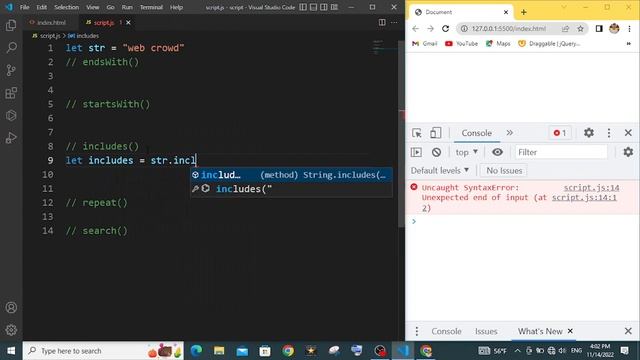Open the File menu

(24, 7)
